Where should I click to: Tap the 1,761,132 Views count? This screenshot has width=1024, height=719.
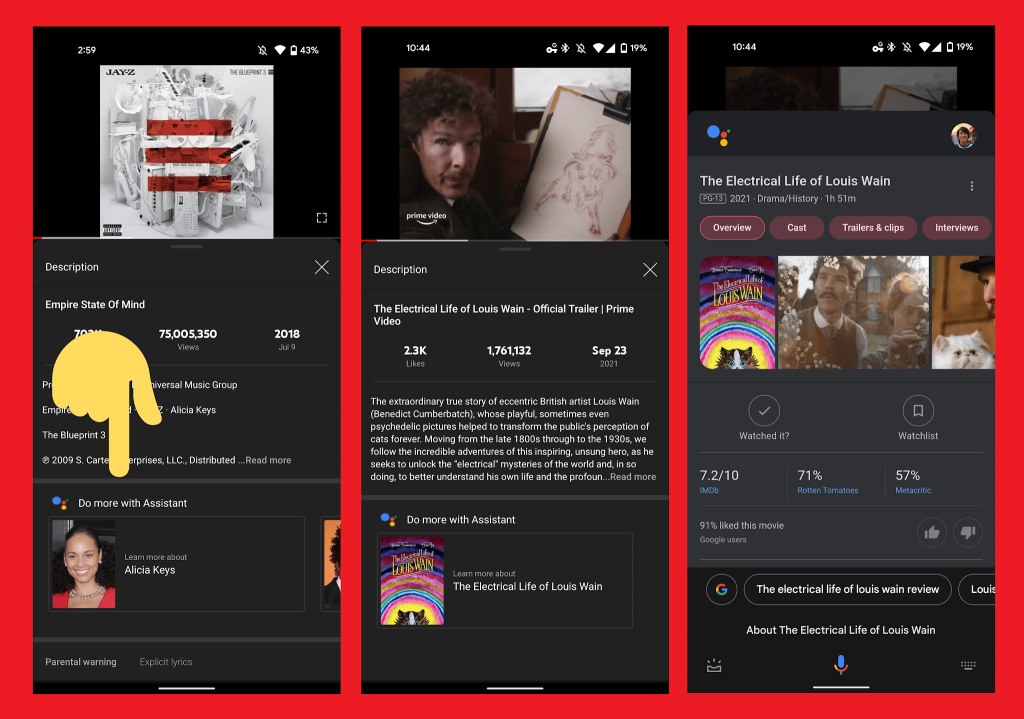tap(509, 356)
